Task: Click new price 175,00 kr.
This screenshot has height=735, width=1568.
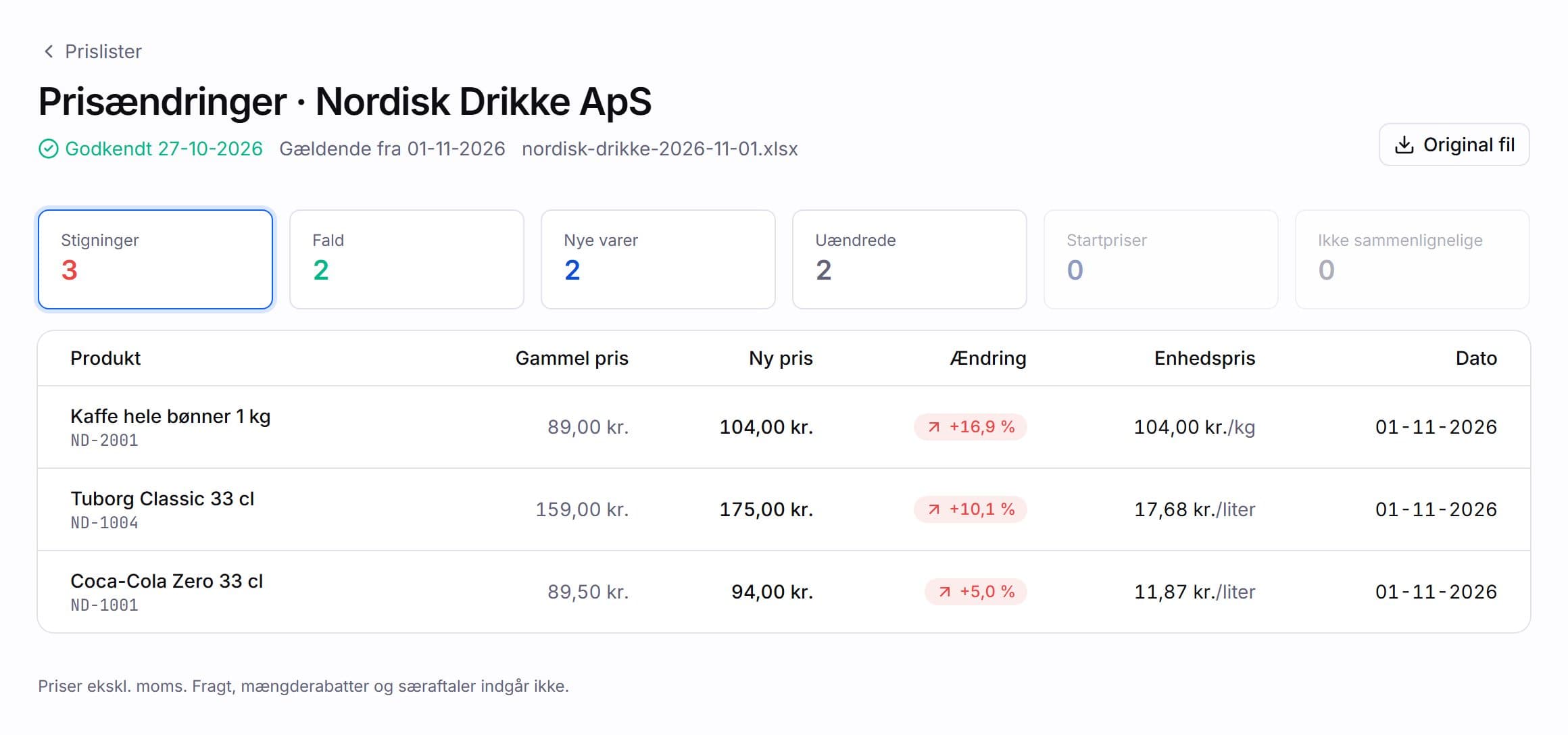Action: pos(766,509)
